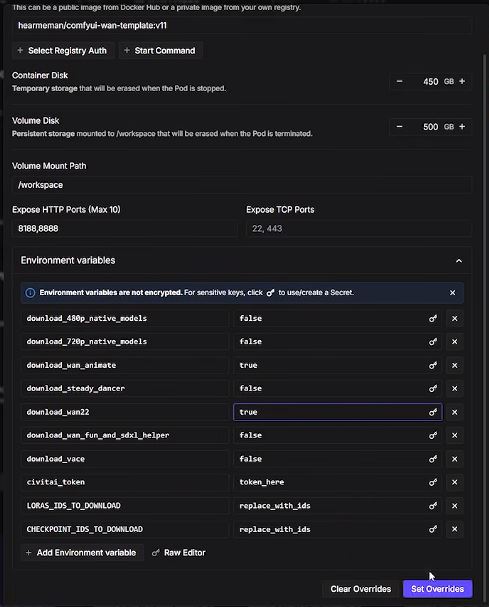The image size is (489, 607).
Task: Delete the download_vace variable row
Action: tap(455, 459)
